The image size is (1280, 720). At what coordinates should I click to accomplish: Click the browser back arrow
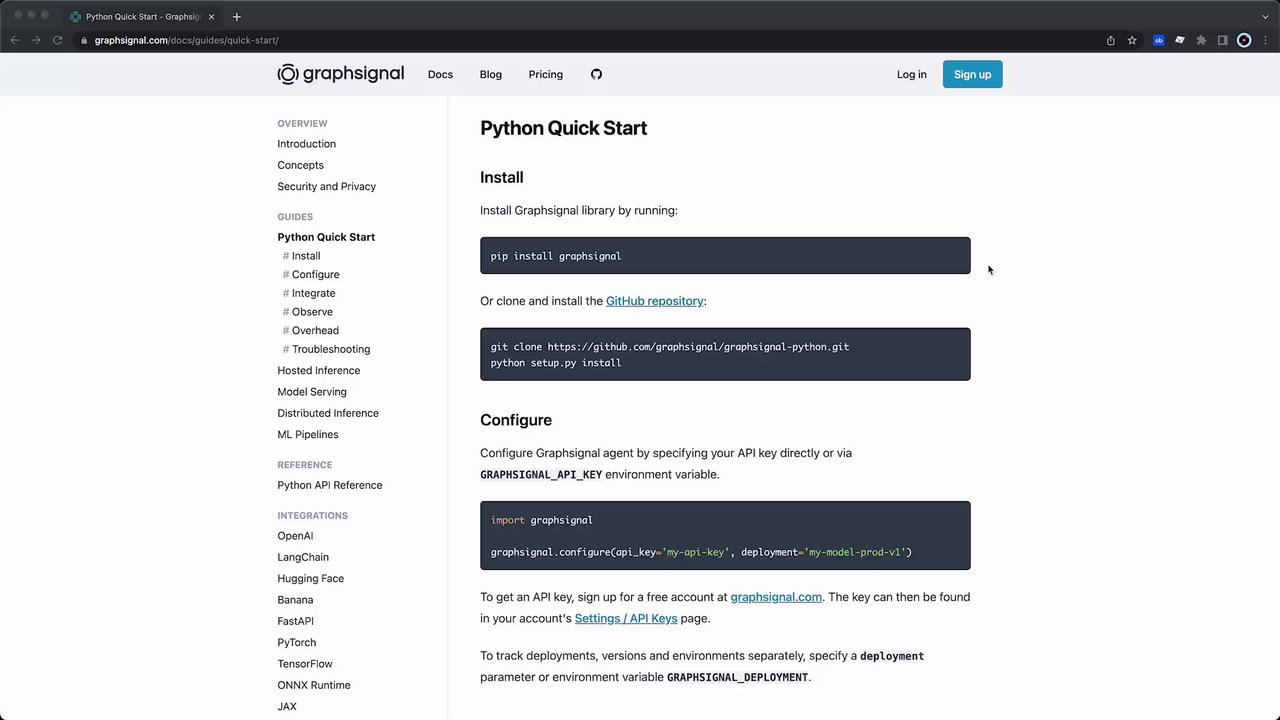pyautogui.click(x=15, y=40)
